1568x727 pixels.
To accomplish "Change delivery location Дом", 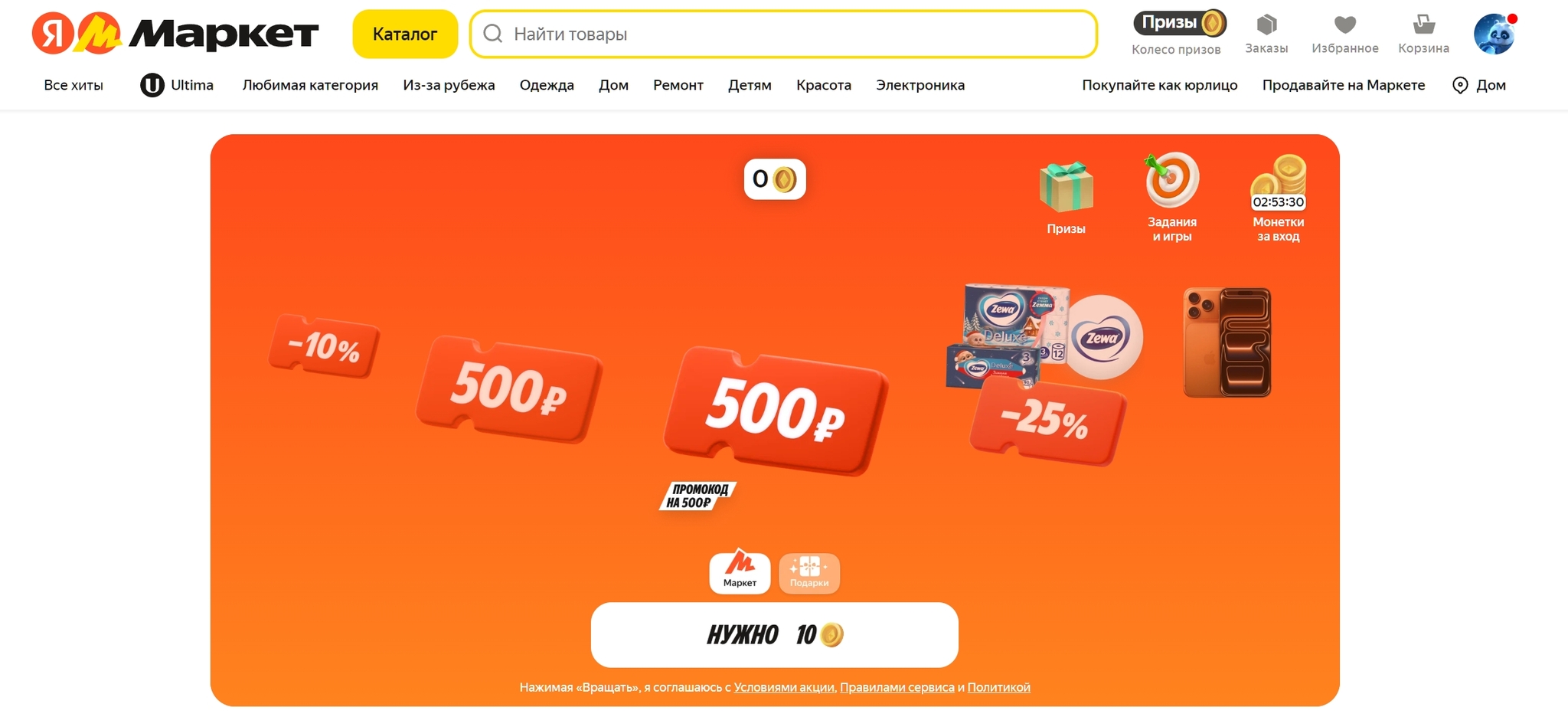I will [1479, 85].
